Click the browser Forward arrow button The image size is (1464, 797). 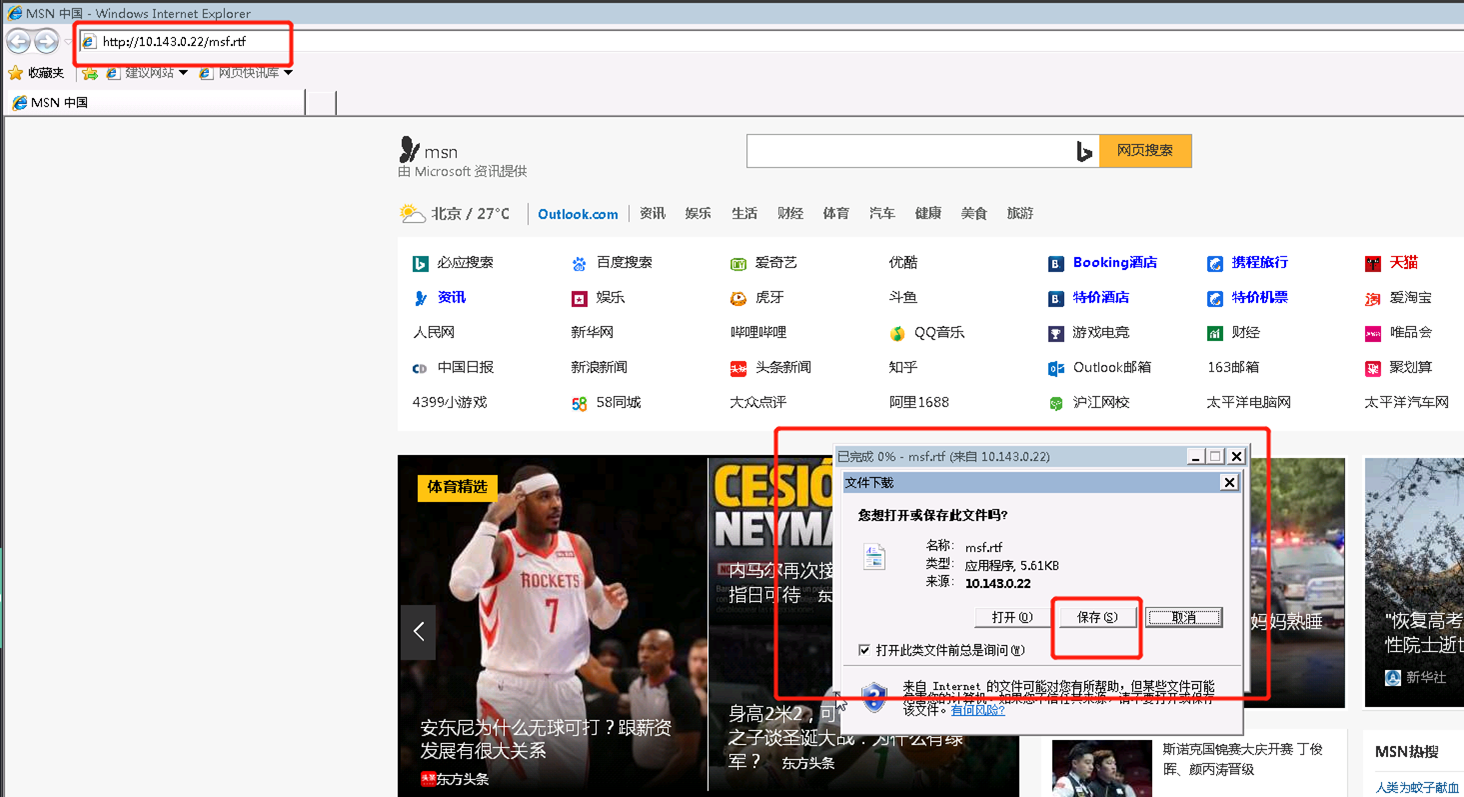click(x=46, y=41)
